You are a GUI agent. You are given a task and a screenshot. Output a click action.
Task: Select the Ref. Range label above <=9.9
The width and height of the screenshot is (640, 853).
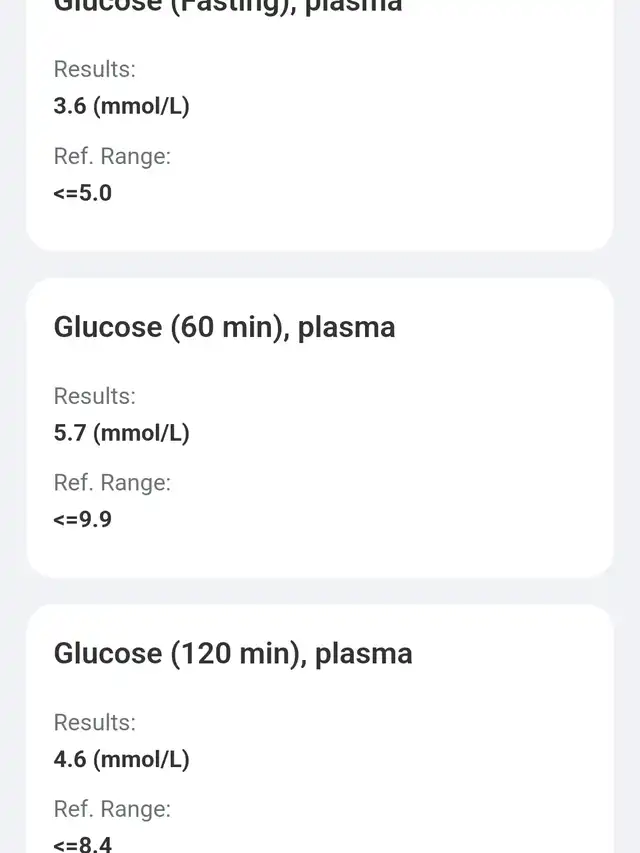point(112,483)
